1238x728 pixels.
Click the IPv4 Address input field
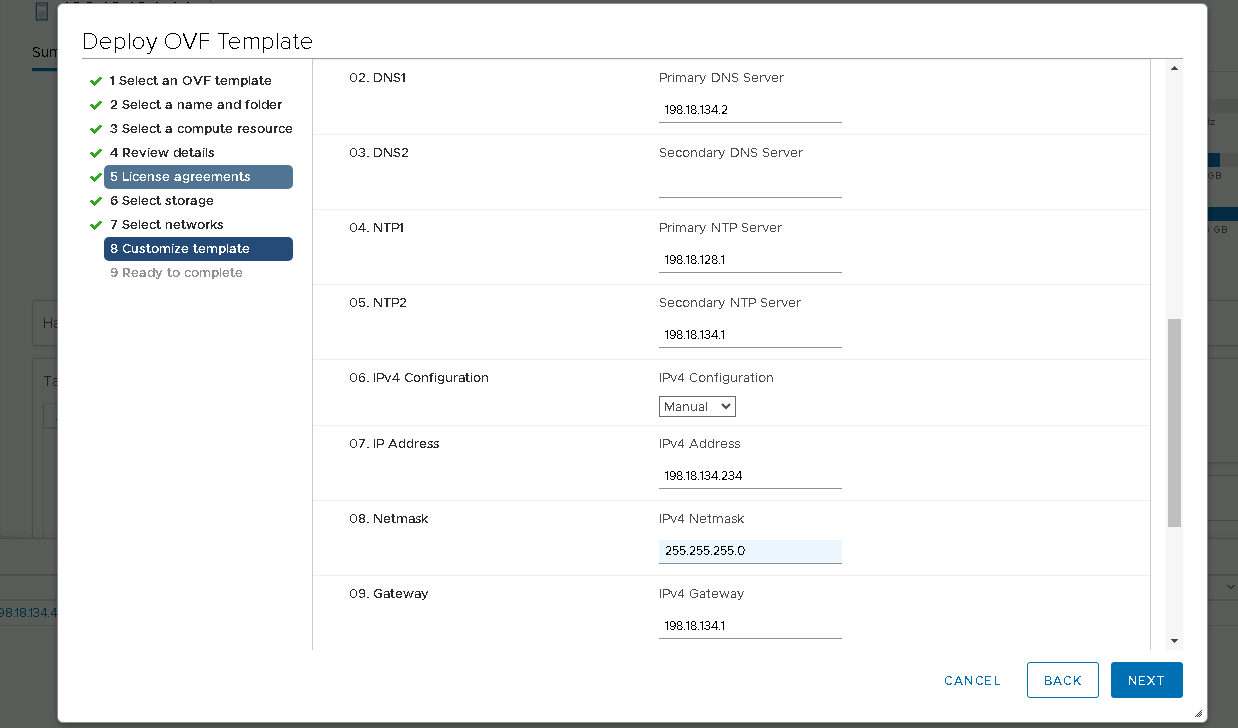(749, 476)
